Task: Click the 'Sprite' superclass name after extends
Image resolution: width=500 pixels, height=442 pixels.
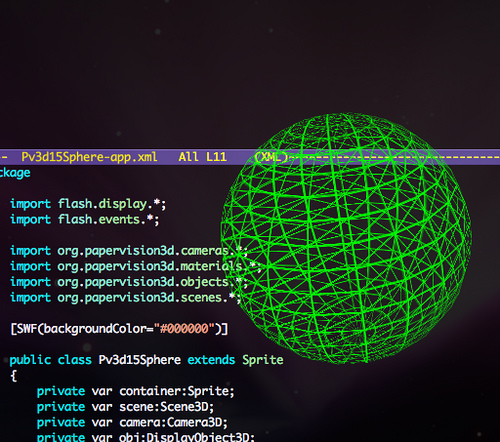Action: point(263,360)
